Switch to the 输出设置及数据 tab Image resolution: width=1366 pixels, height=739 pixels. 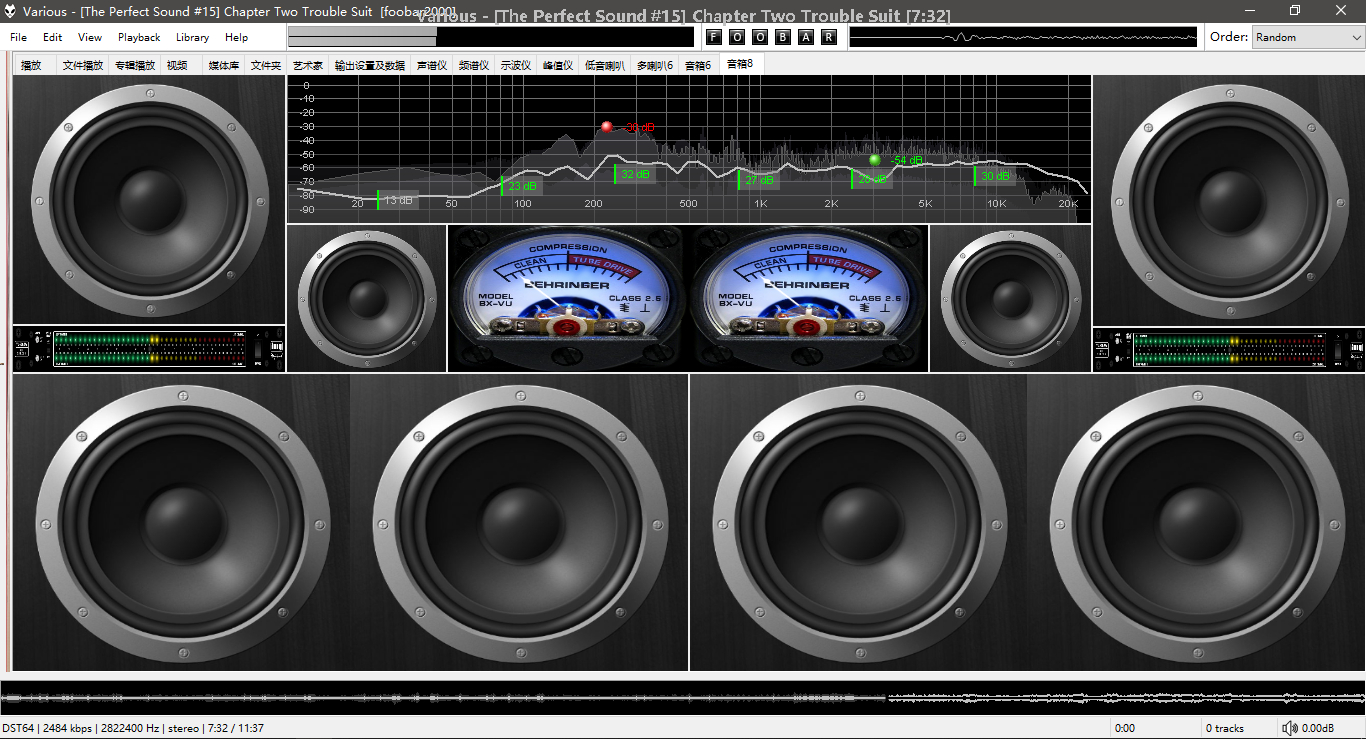[370, 65]
